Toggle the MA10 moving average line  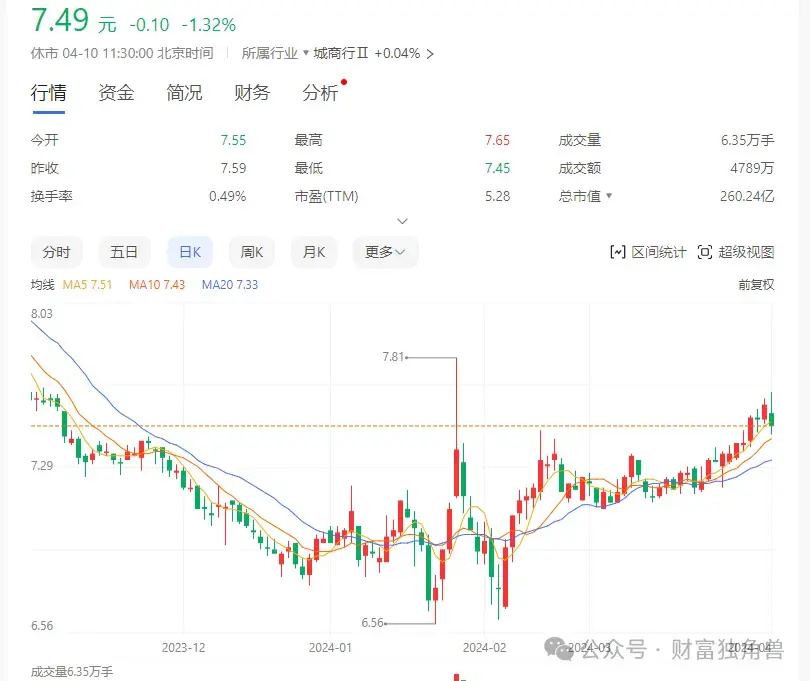156,284
